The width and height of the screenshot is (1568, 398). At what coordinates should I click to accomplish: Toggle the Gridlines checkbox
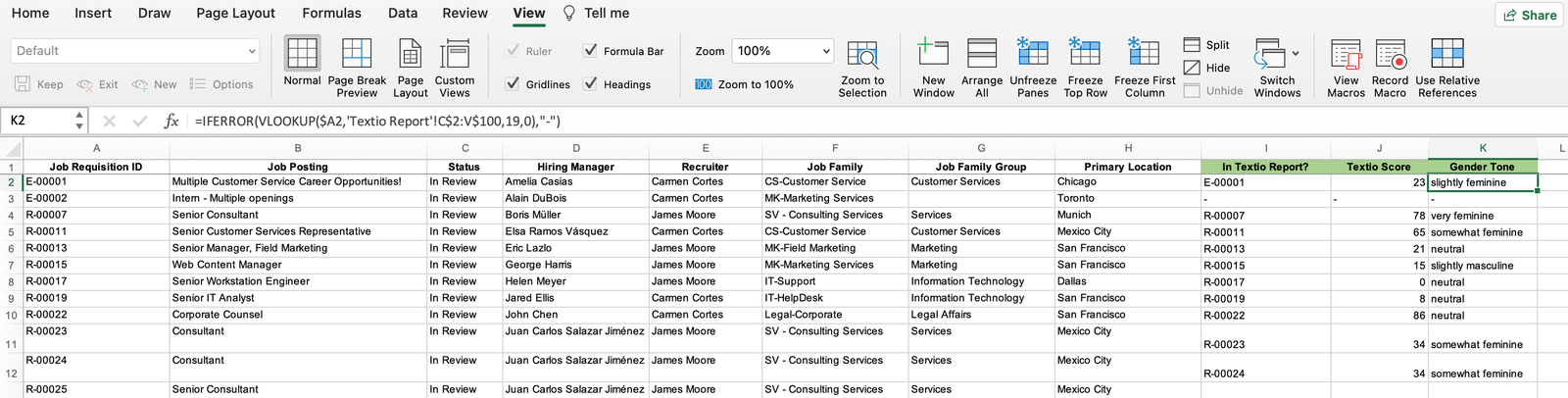click(513, 84)
